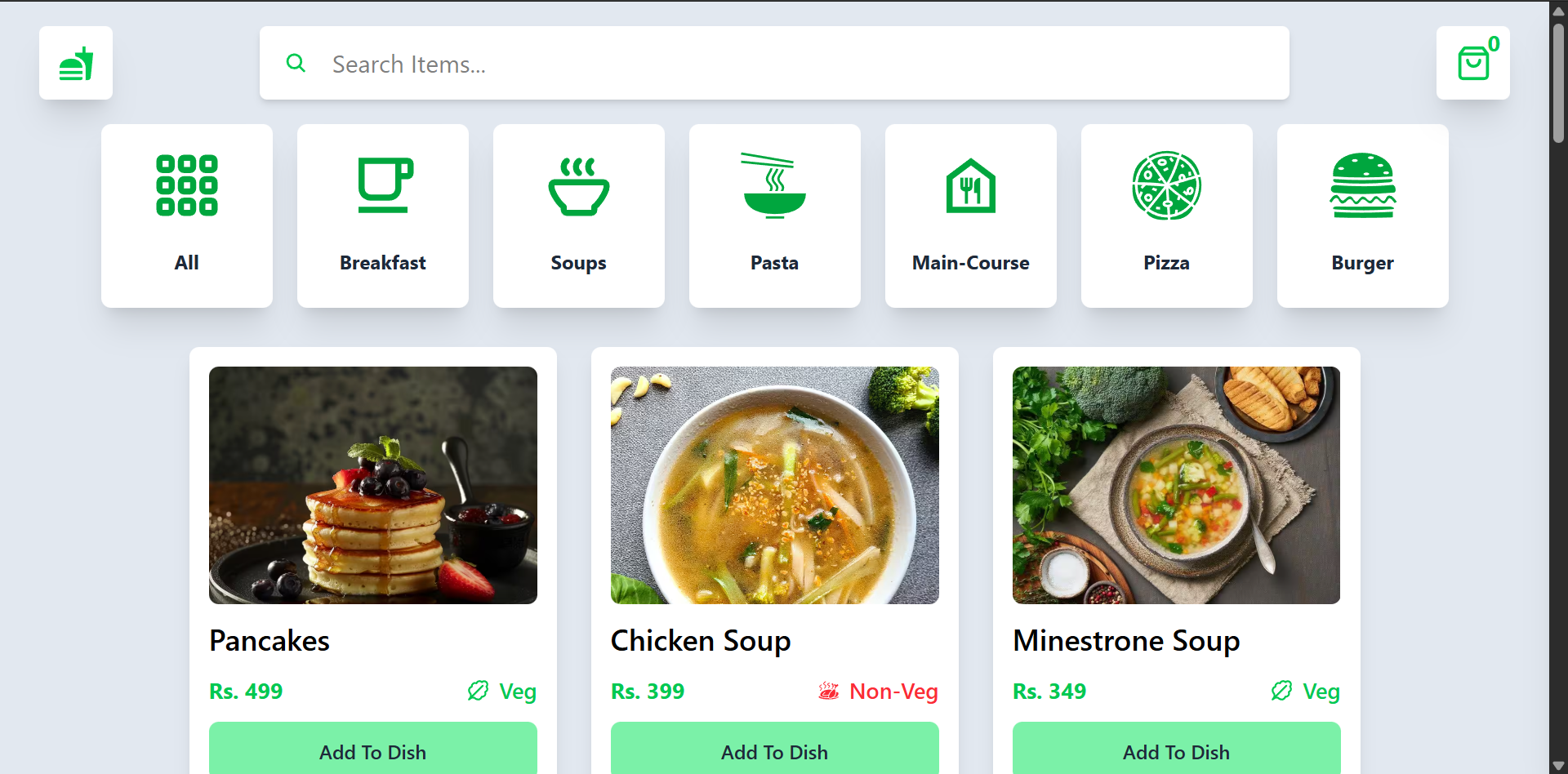Open the shopping cart bag
Image resolution: width=1568 pixels, height=774 pixels.
click(1472, 64)
